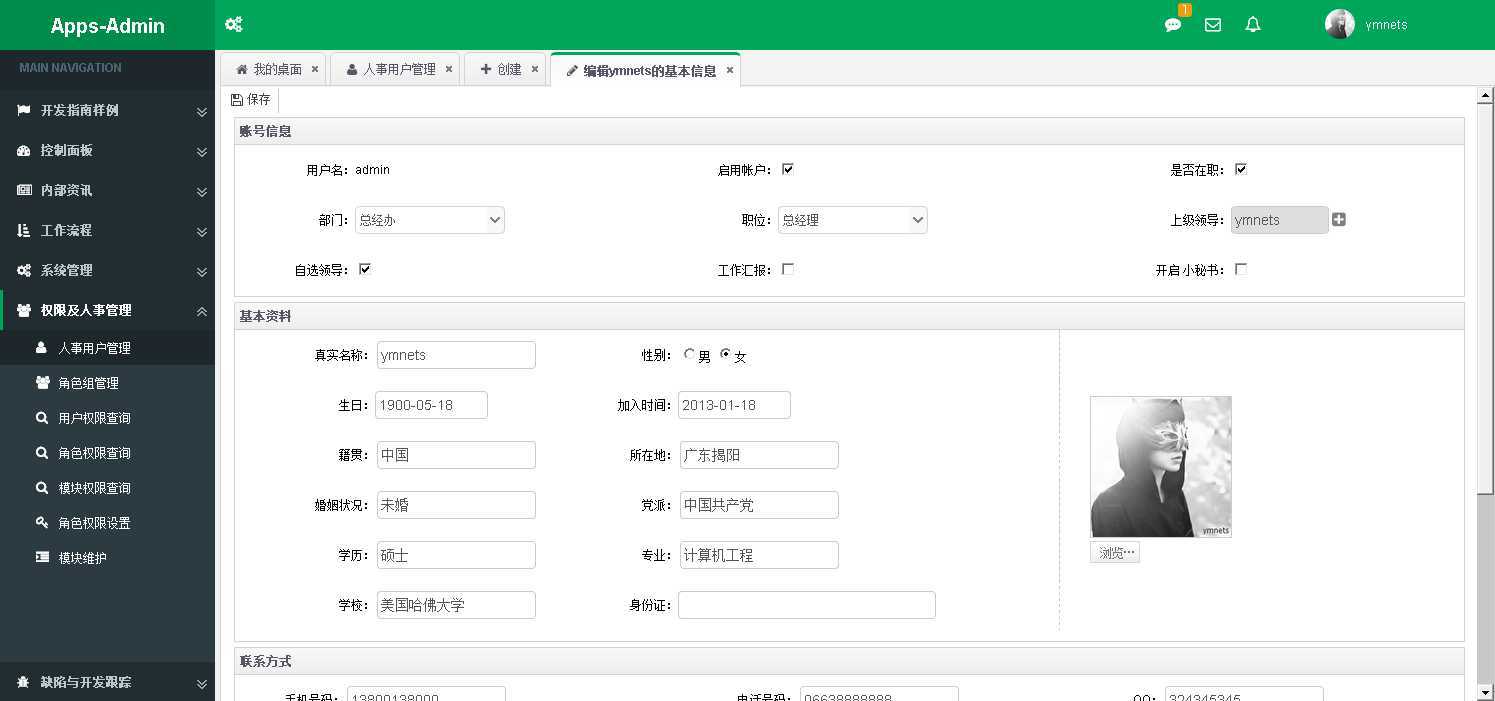Click the user icon beside 人事用户管理
Image resolution: width=1495 pixels, height=701 pixels.
(x=42, y=348)
